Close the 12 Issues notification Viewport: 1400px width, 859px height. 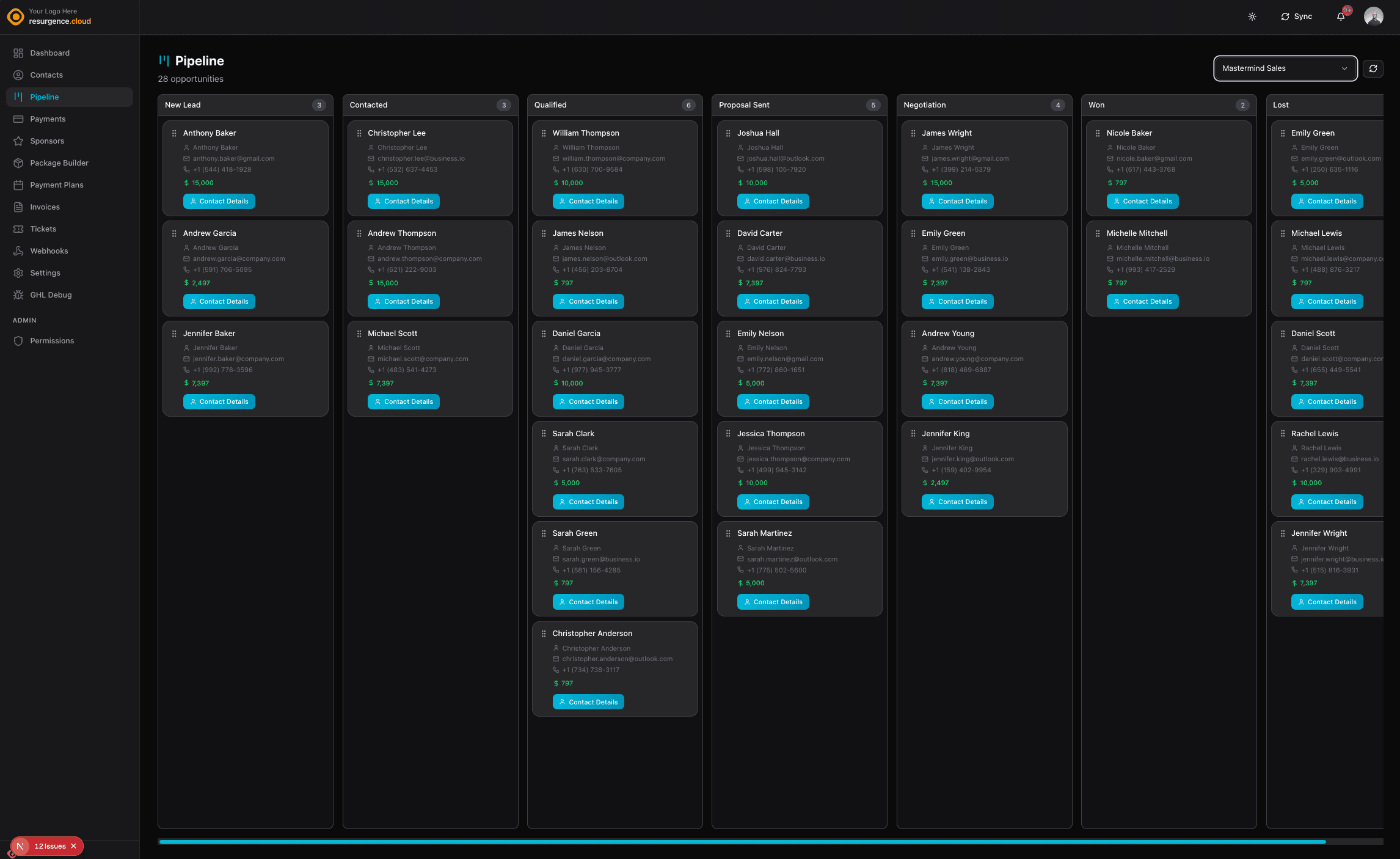coord(73,846)
